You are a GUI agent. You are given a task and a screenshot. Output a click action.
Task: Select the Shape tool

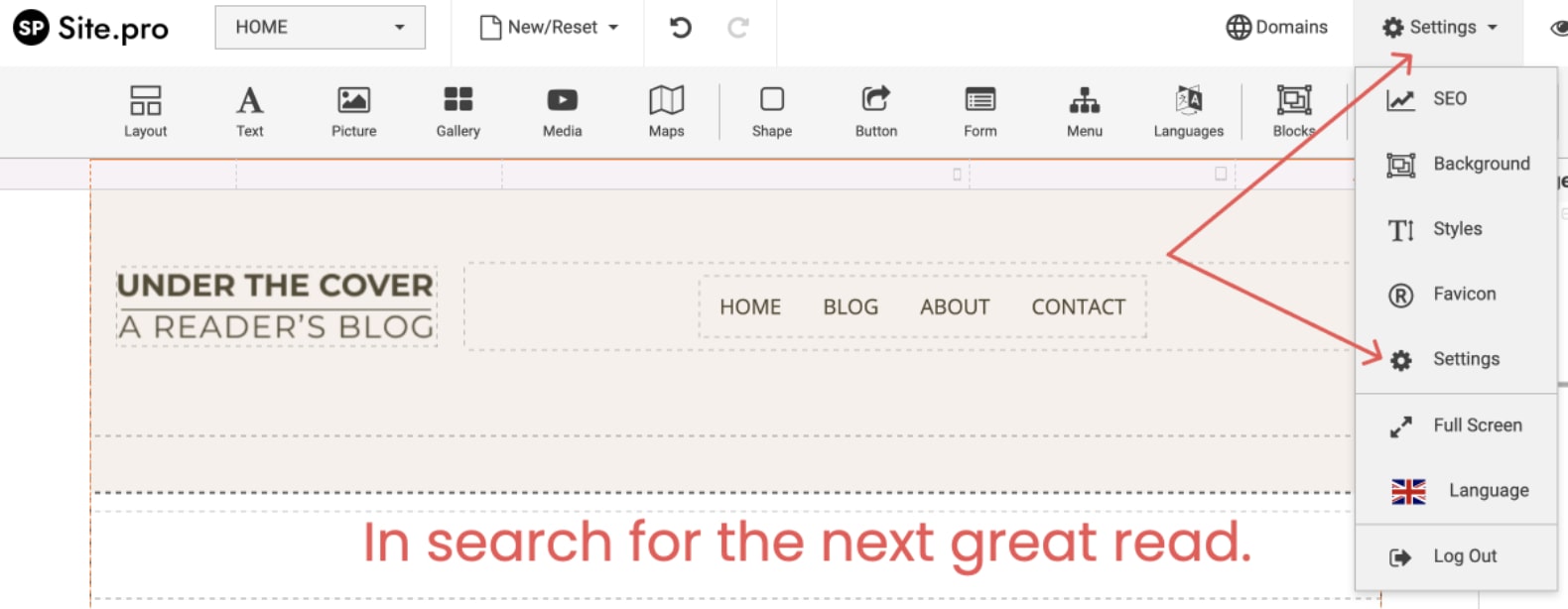coord(771,111)
